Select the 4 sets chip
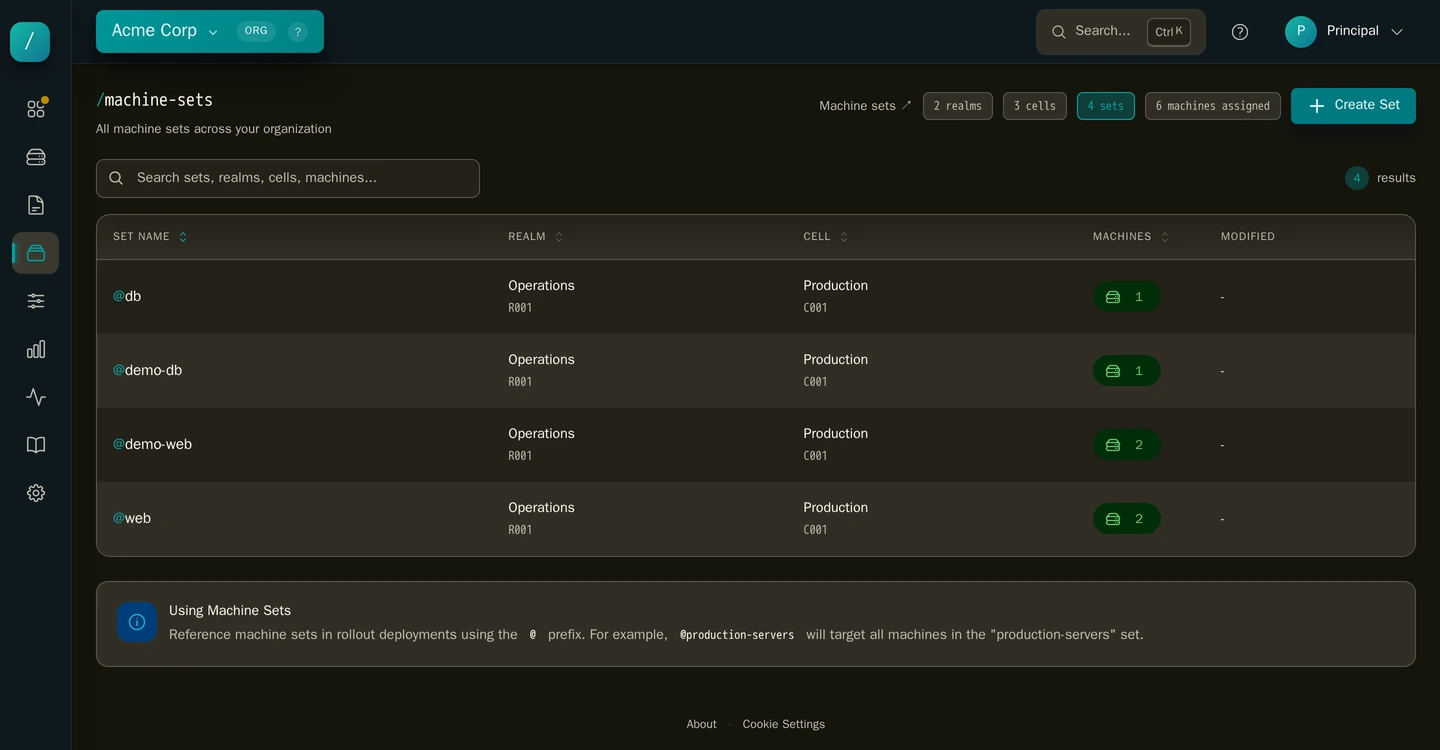 1106,106
